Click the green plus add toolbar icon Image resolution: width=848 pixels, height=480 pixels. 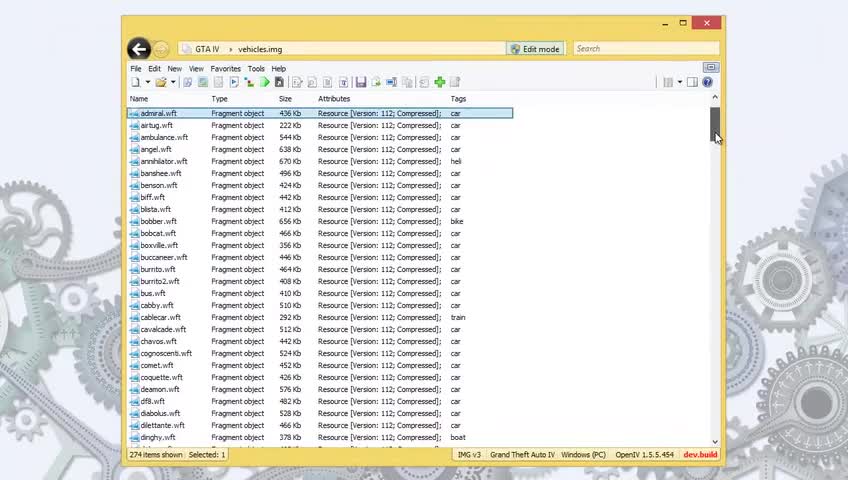440,82
